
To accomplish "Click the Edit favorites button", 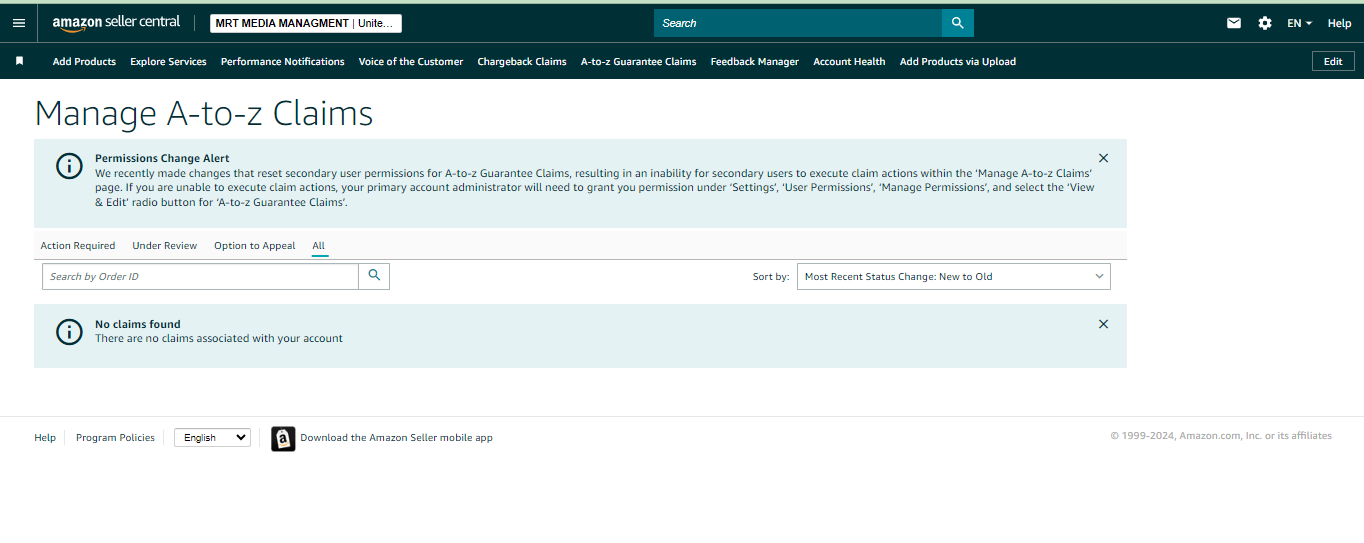I will tap(1333, 61).
